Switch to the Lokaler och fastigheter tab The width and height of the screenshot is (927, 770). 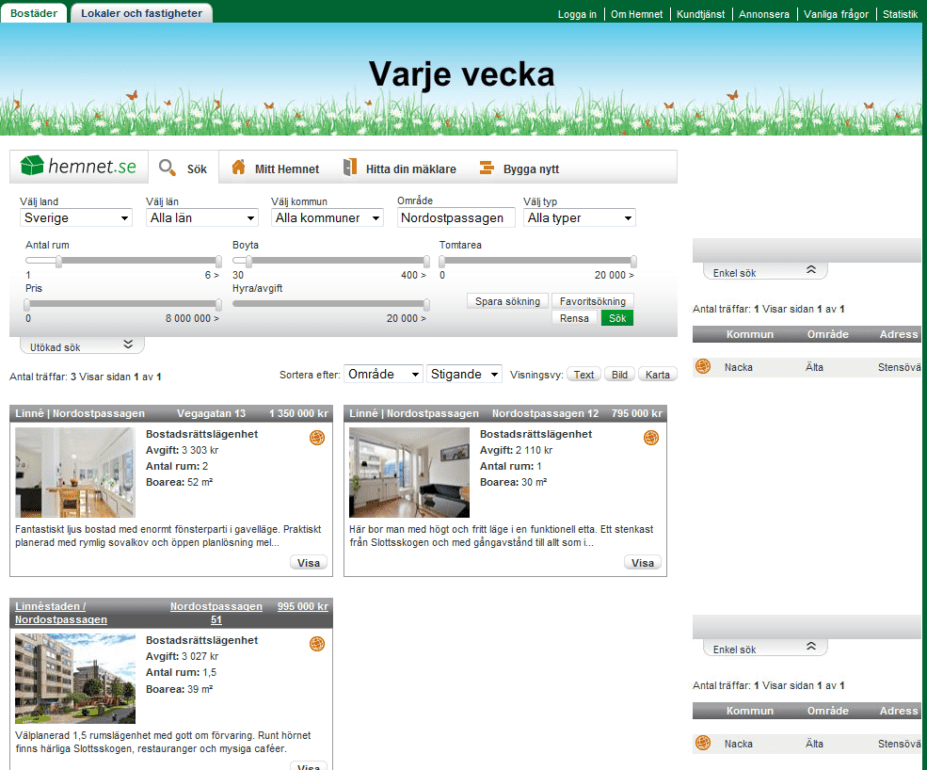[x=141, y=13]
